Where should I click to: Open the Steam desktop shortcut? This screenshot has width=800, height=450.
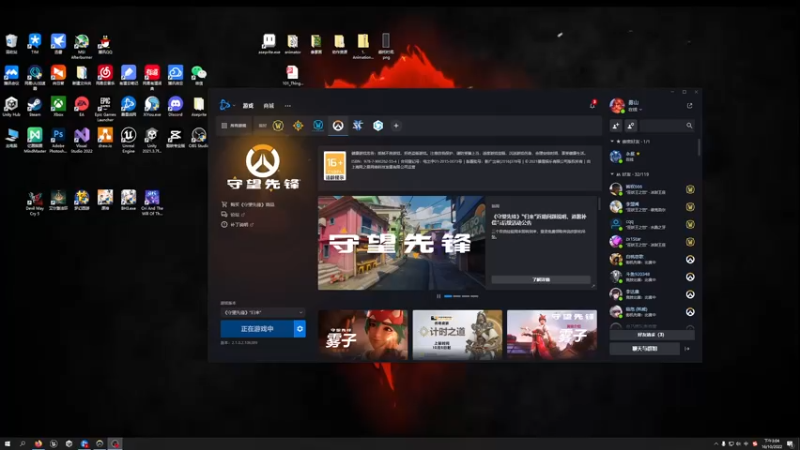tap(35, 107)
